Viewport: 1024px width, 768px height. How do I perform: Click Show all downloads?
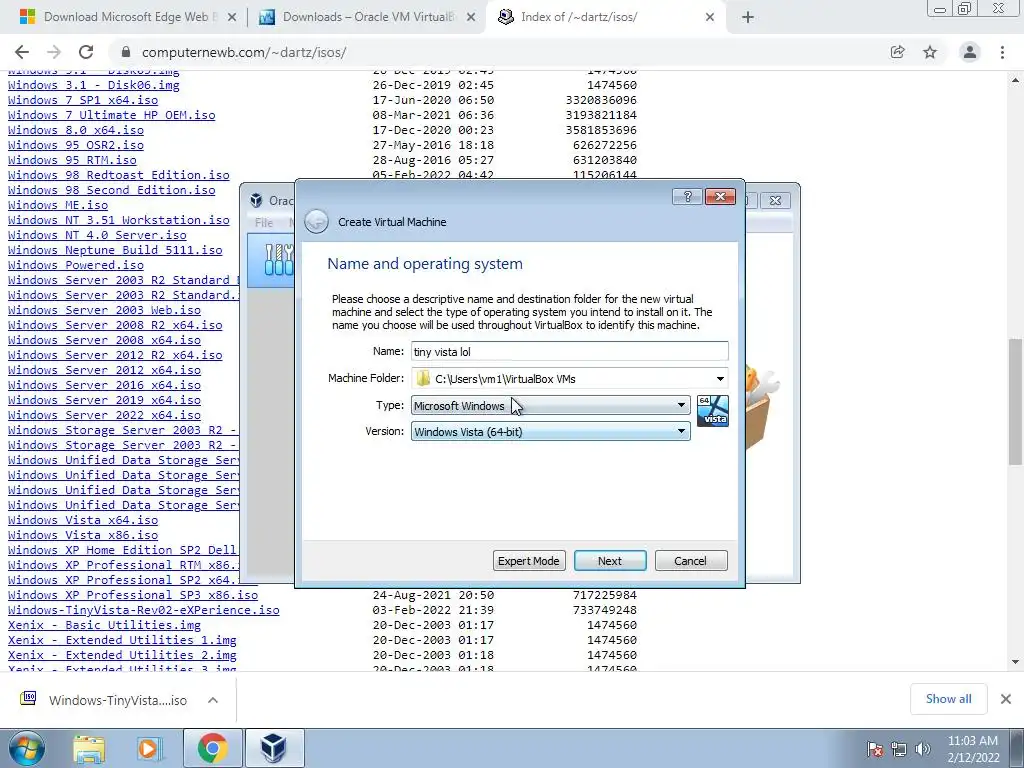(x=948, y=699)
